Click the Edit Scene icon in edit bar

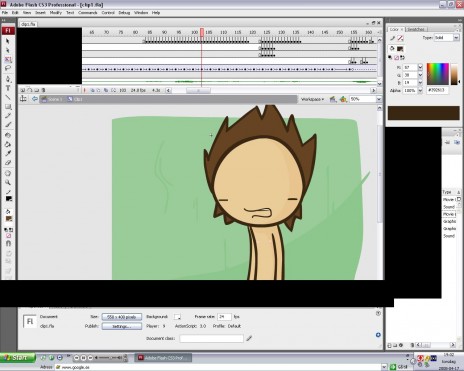point(333,99)
